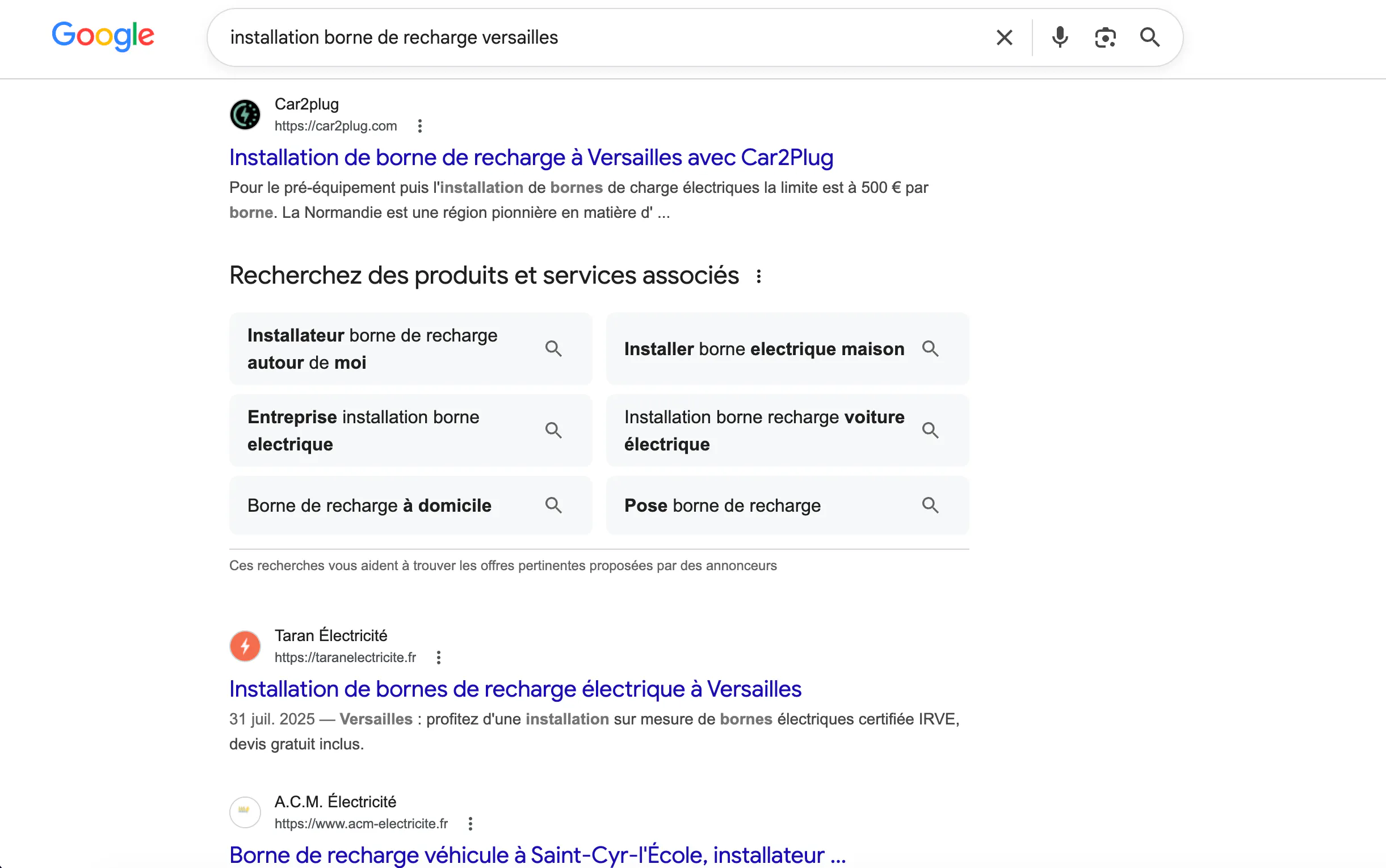Viewport: 1386px width, 868px height.
Task: Select 'Installateur borne de recharge autour de moi' suggestion
Action: click(410, 348)
